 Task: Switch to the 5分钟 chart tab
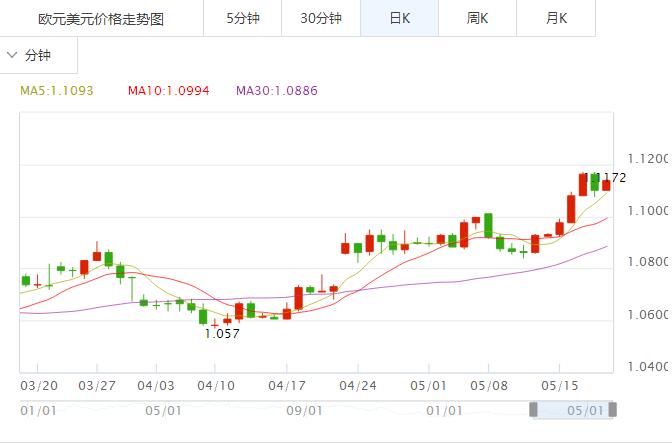[243, 18]
